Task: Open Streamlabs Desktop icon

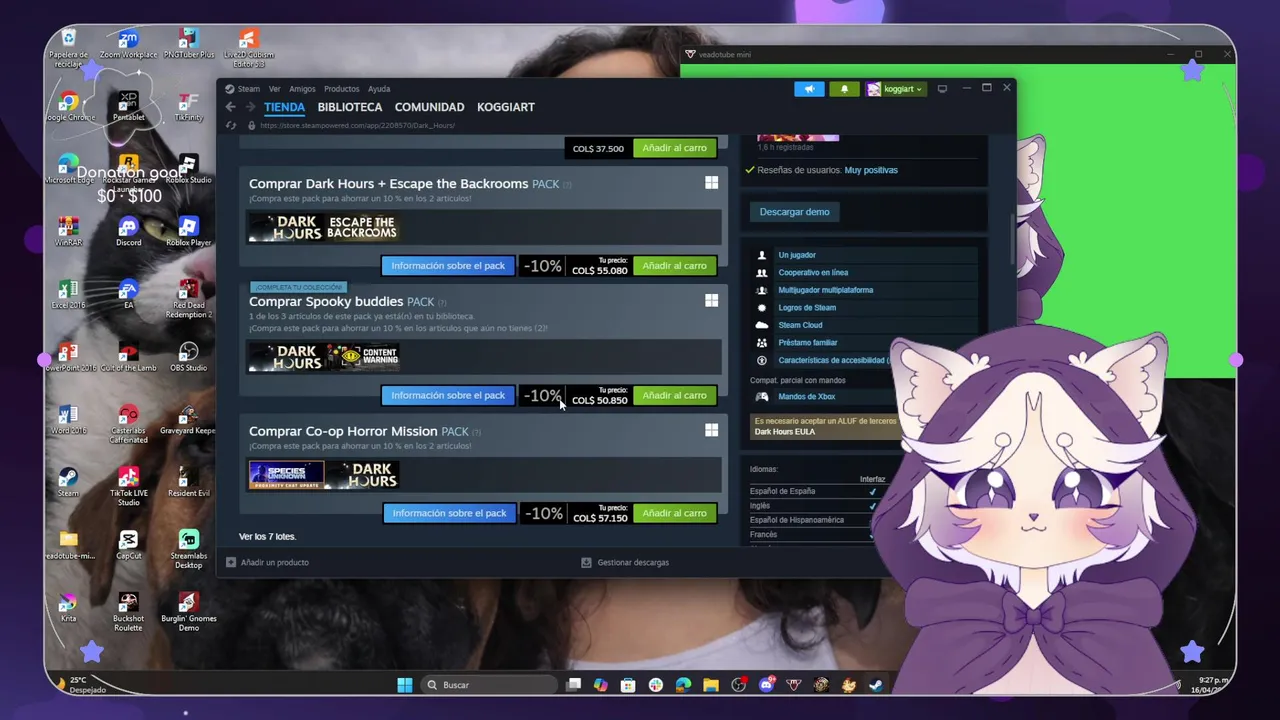Action: click(188, 549)
